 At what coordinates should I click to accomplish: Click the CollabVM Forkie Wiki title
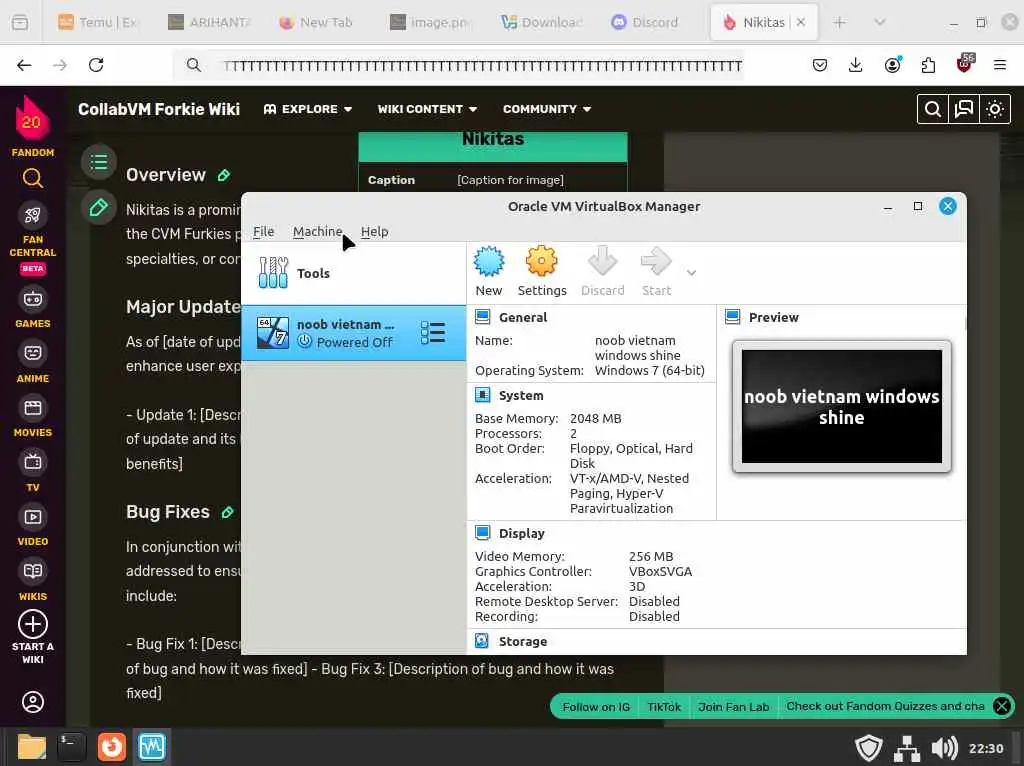pos(159,109)
